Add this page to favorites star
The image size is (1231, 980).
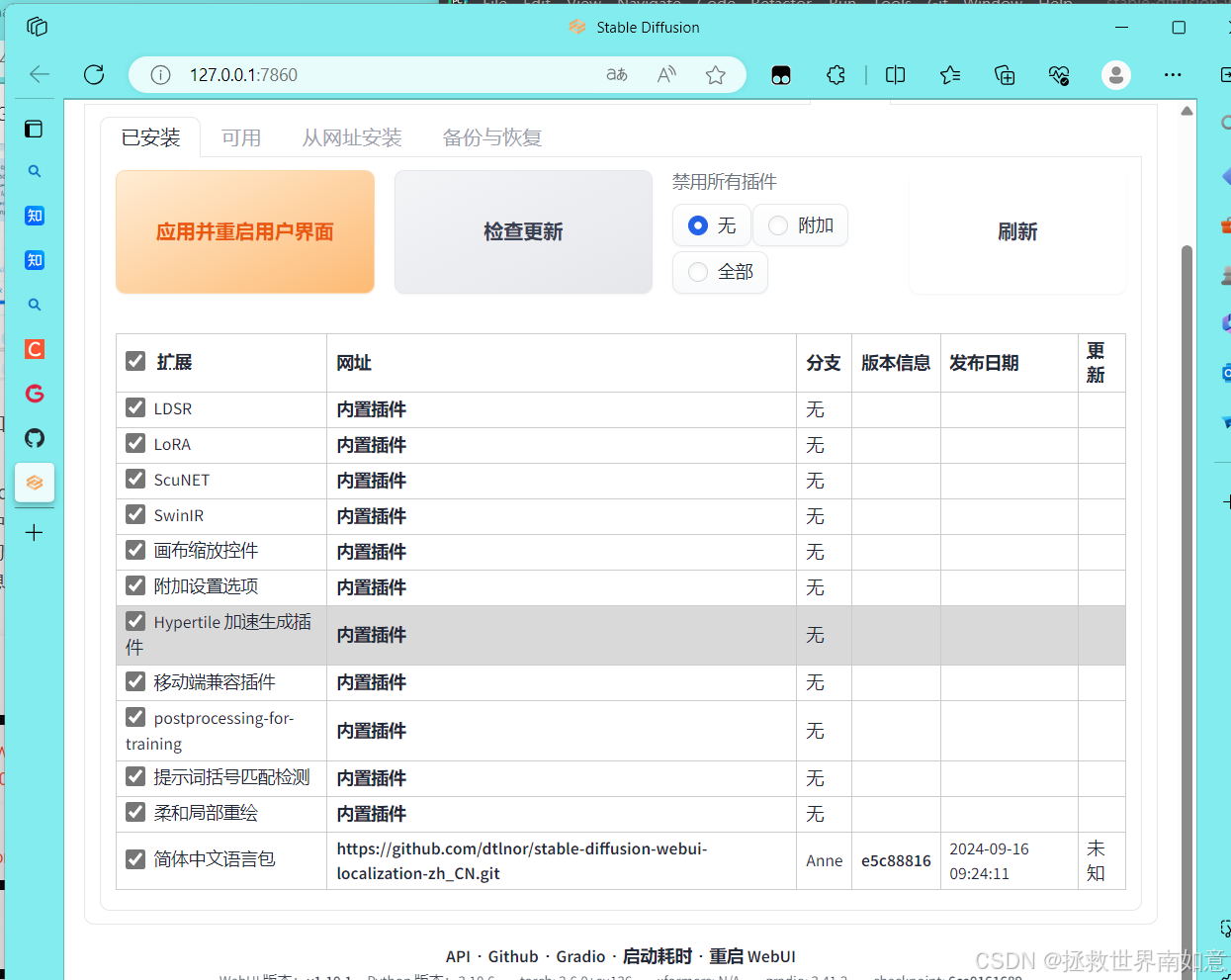716,74
